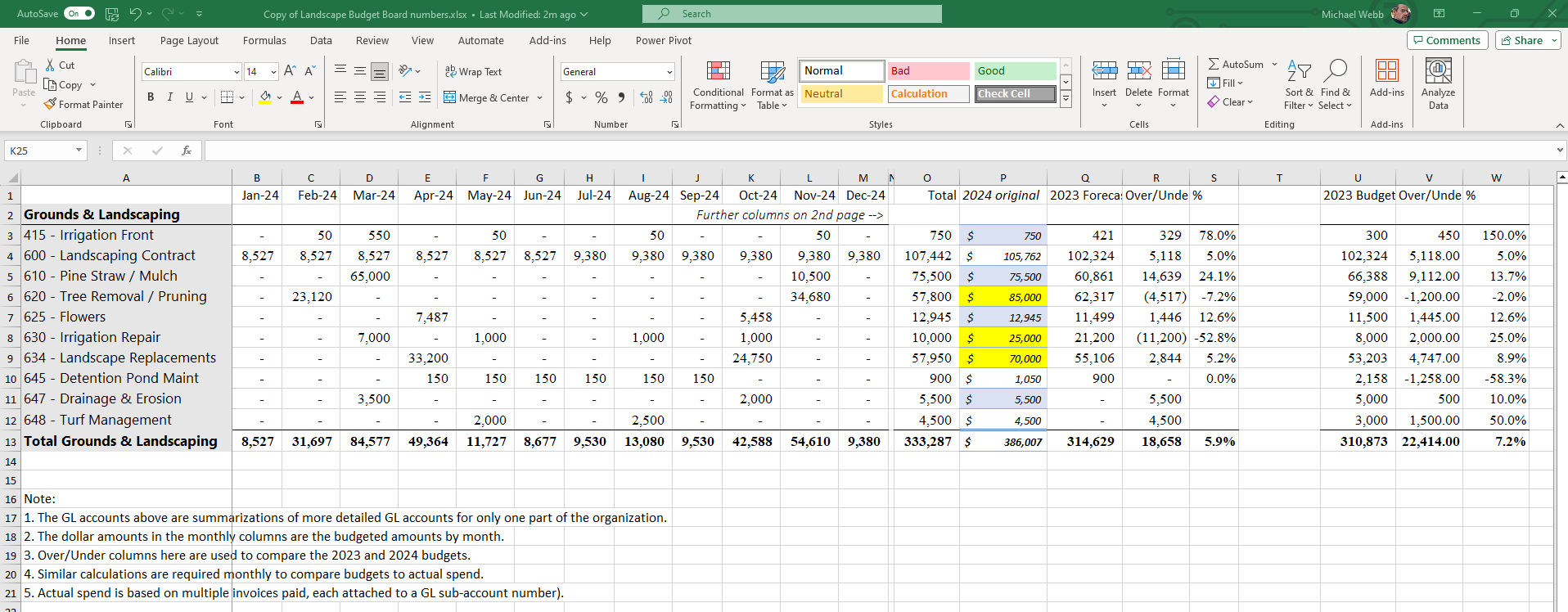Click the Accounting Number Format dollar icon
The image size is (1568, 612).
pos(569,97)
